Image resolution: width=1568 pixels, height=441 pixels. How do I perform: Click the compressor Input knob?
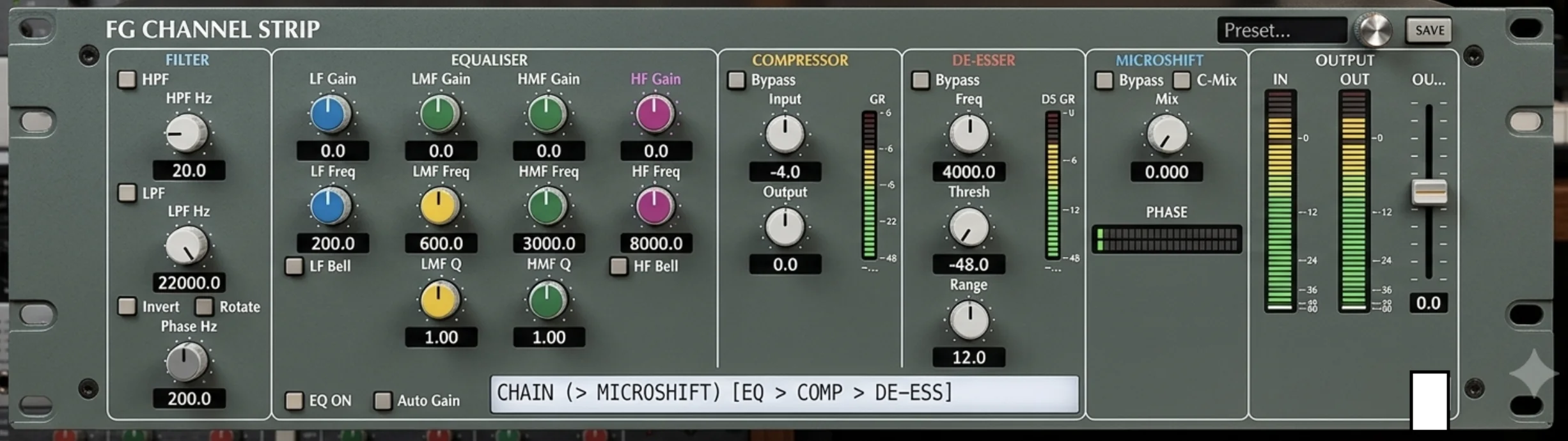(x=785, y=134)
